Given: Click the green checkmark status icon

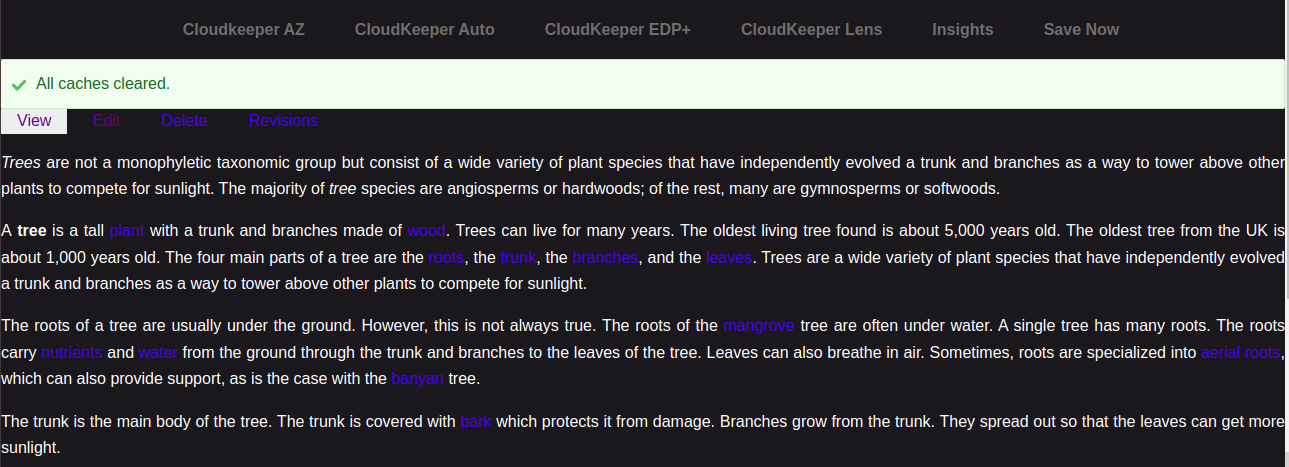Looking at the screenshot, I should coord(19,85).
